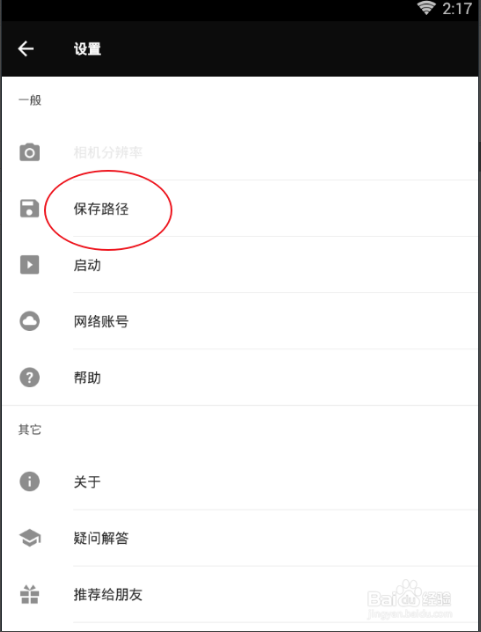Screen dimensions: 481x632
Task: Click the 设置 page title
Action: point(87,49)
